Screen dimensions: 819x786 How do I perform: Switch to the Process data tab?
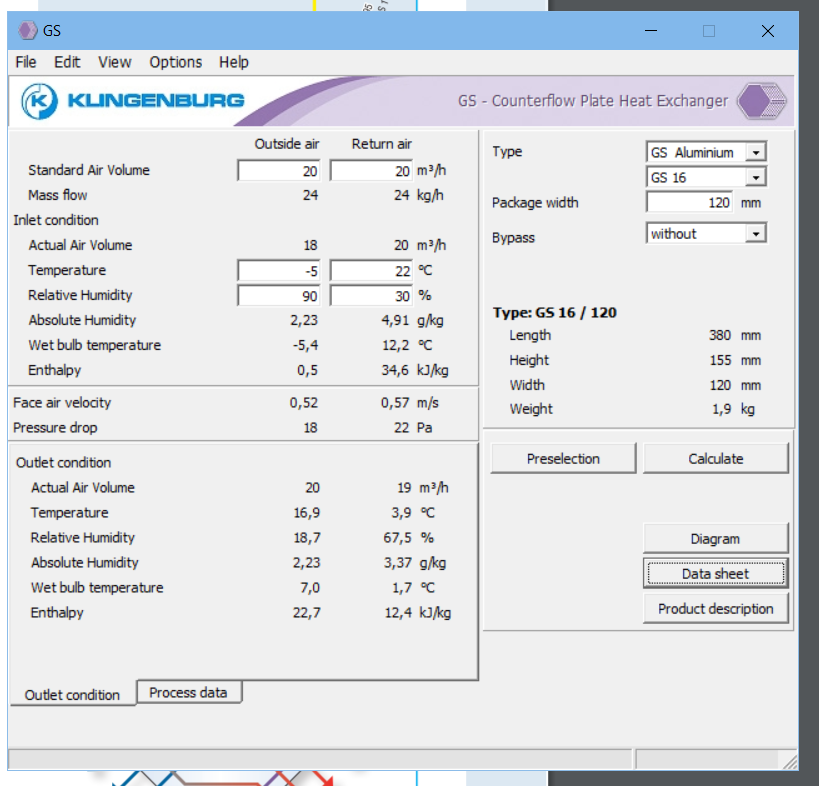click(x=188, y=692)
